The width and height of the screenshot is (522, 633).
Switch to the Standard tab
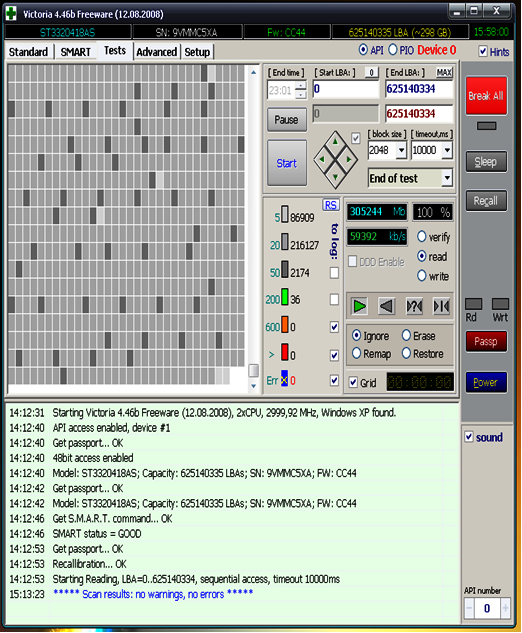coord(28,52)
